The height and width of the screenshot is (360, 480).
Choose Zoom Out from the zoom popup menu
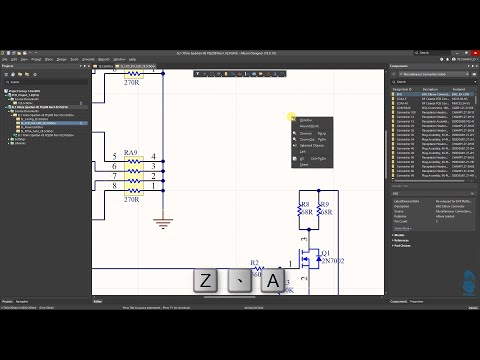[x=313, y=139]
